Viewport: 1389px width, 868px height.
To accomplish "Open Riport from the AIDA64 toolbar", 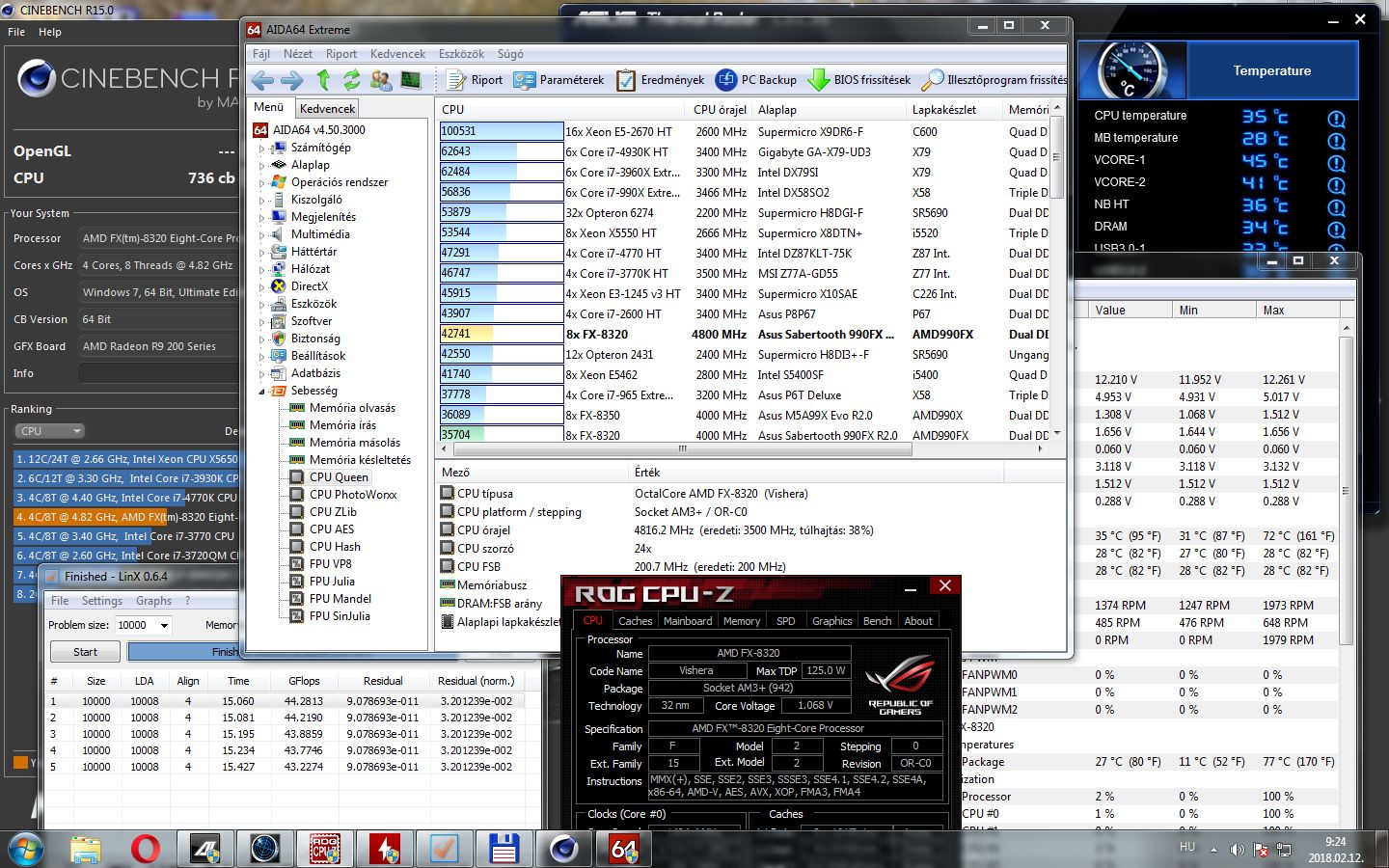I will (x=475, y=80).
